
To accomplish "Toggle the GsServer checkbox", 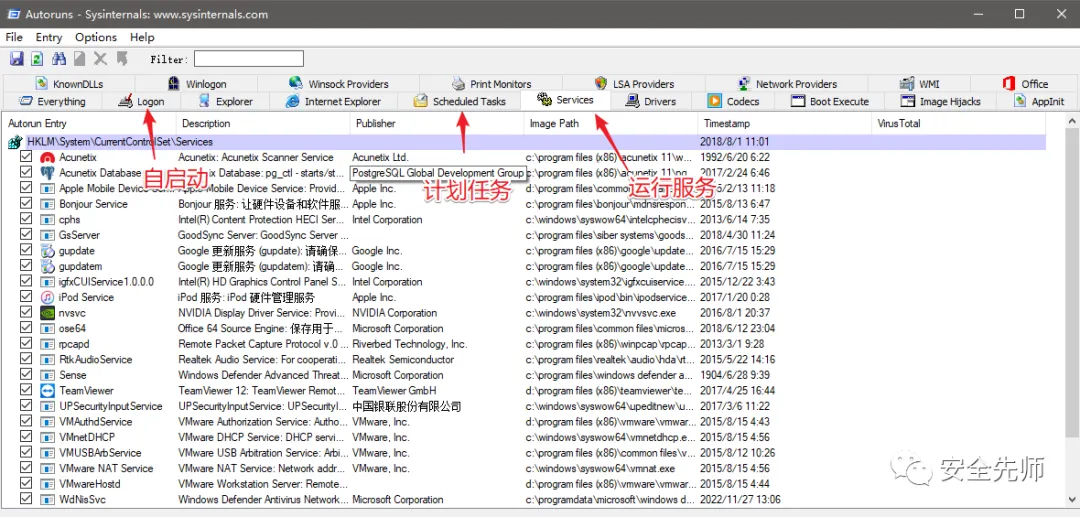I will click(26, 235).
